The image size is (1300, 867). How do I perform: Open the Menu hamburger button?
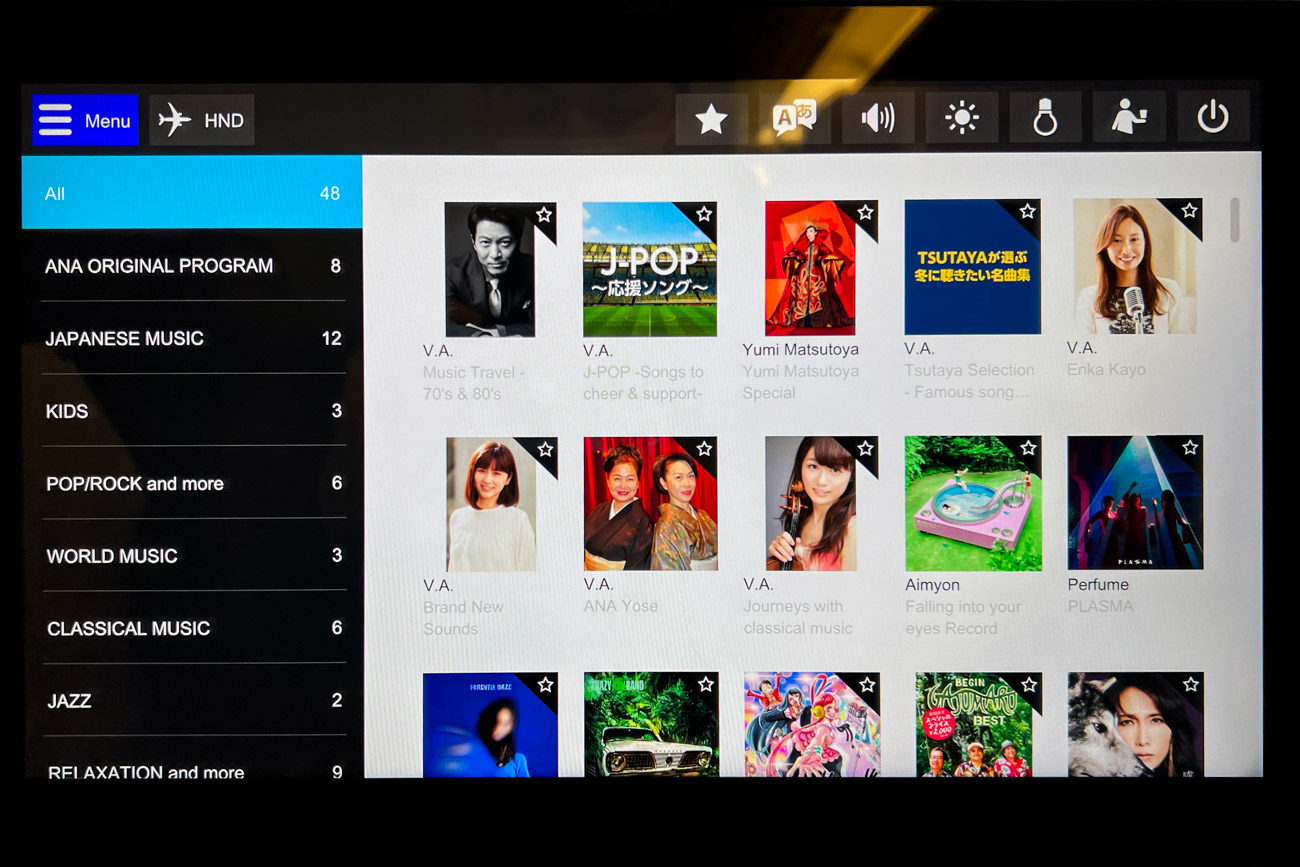point(85,120)
